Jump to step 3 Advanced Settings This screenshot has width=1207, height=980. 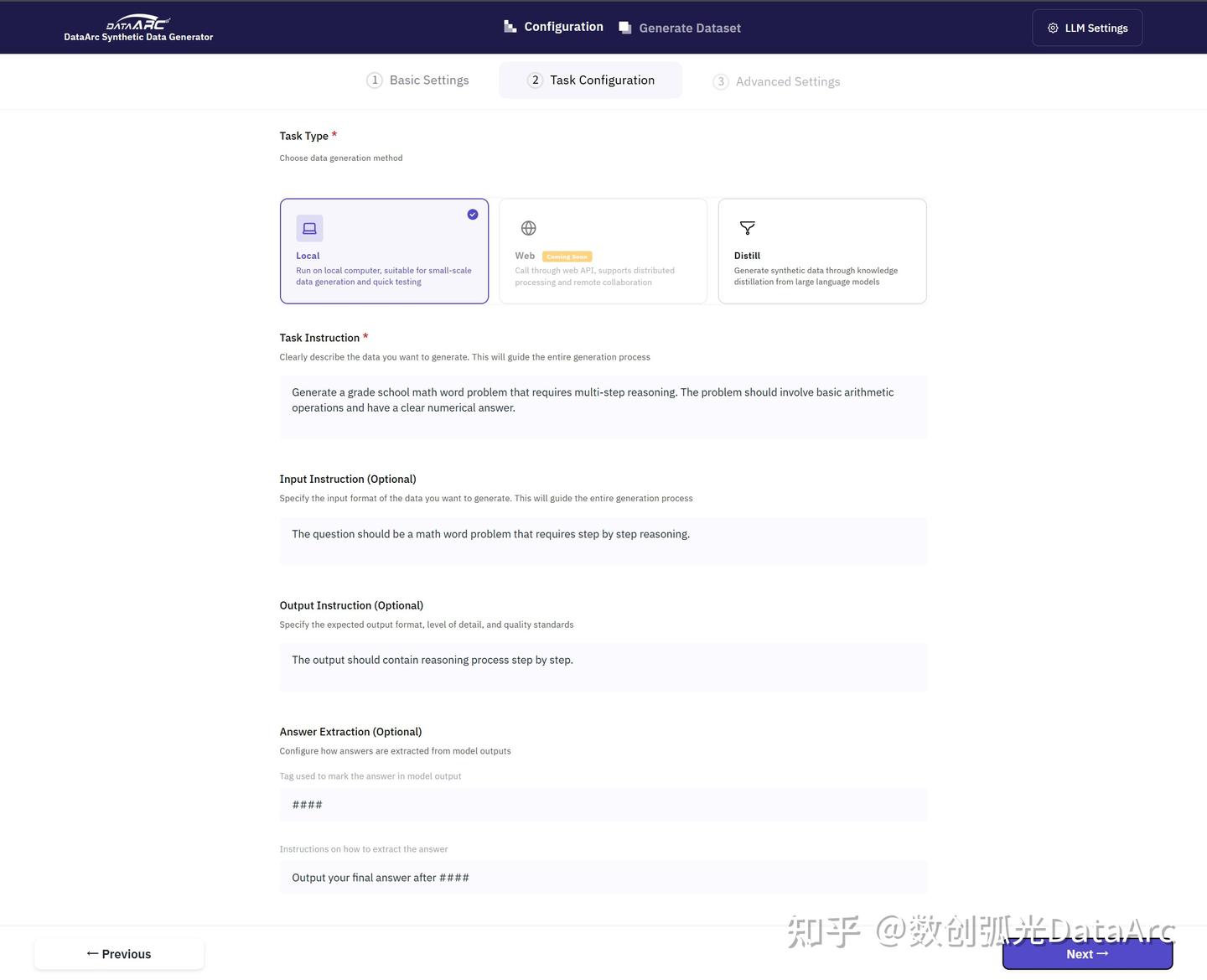click(x=776, y=80)
